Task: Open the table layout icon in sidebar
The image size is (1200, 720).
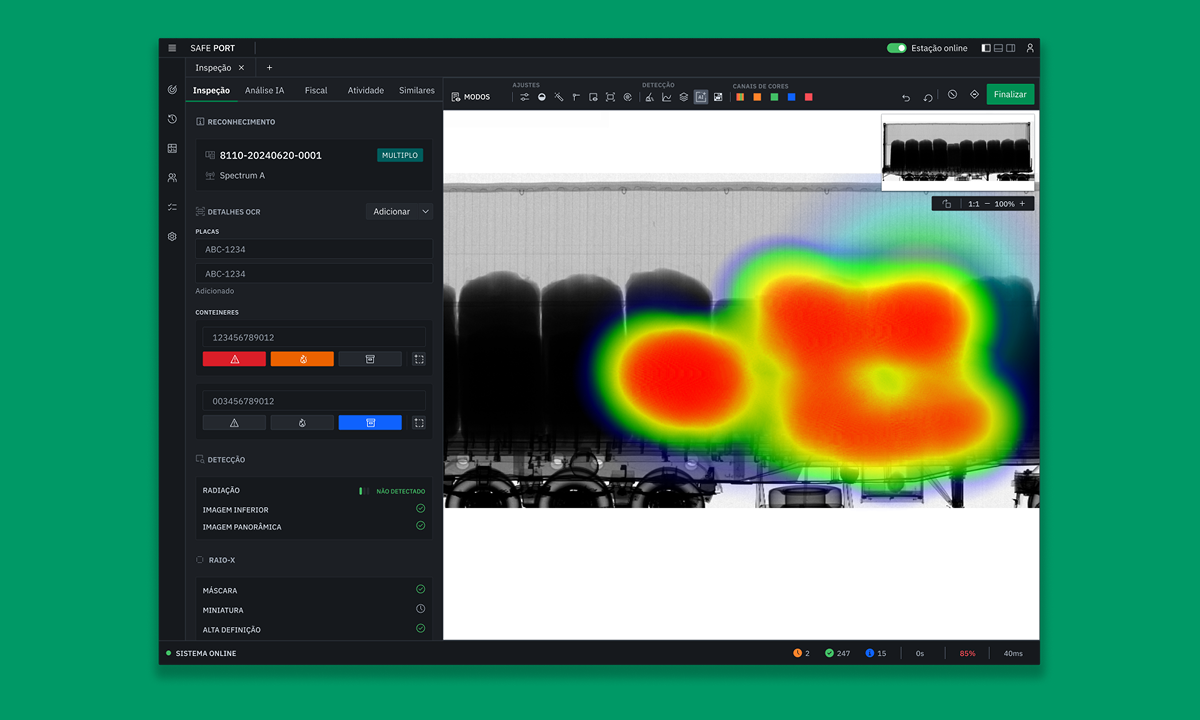Action: [172, 148]
